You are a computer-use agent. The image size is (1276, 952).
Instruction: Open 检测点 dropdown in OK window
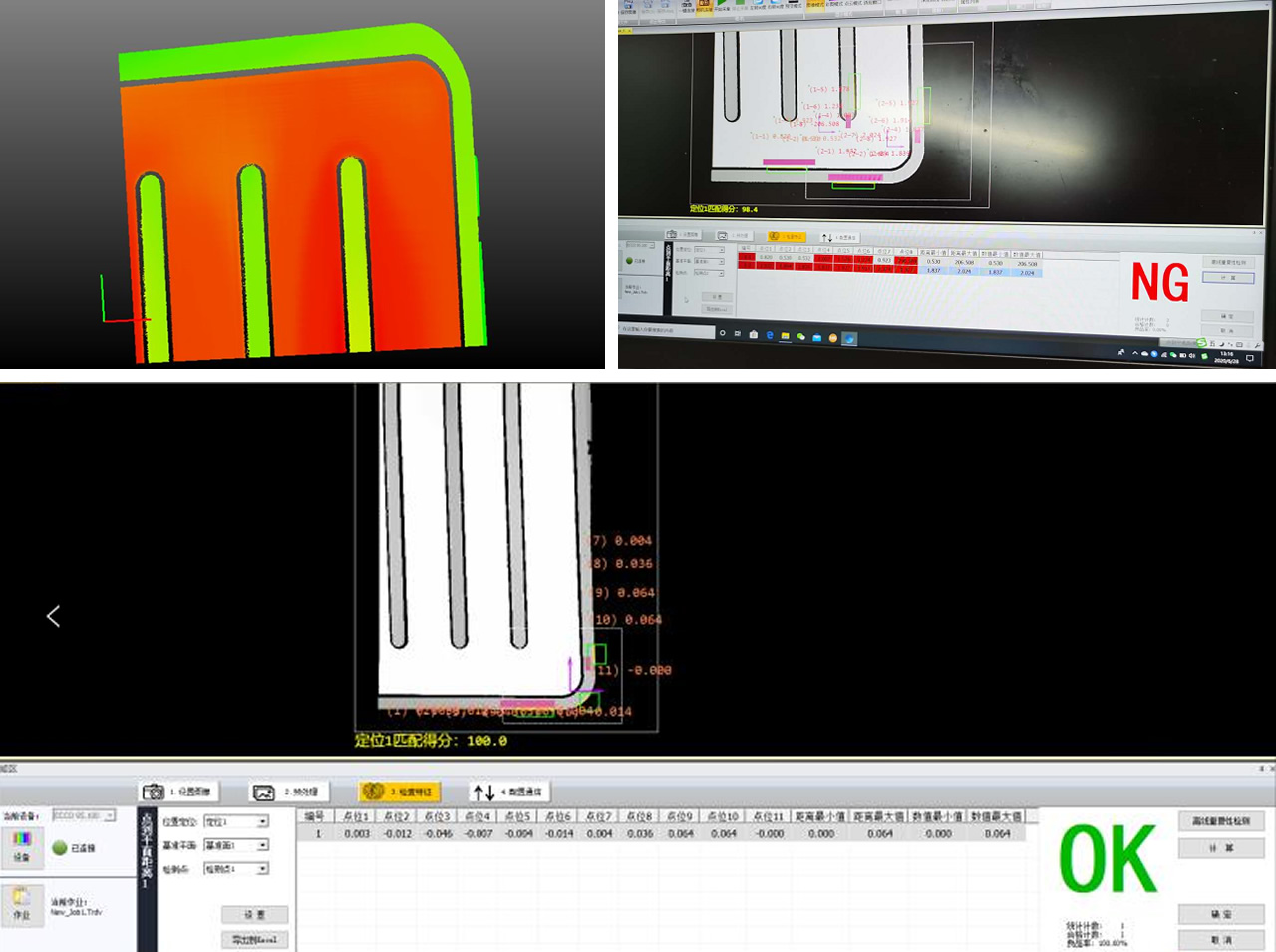click(236, 869)
